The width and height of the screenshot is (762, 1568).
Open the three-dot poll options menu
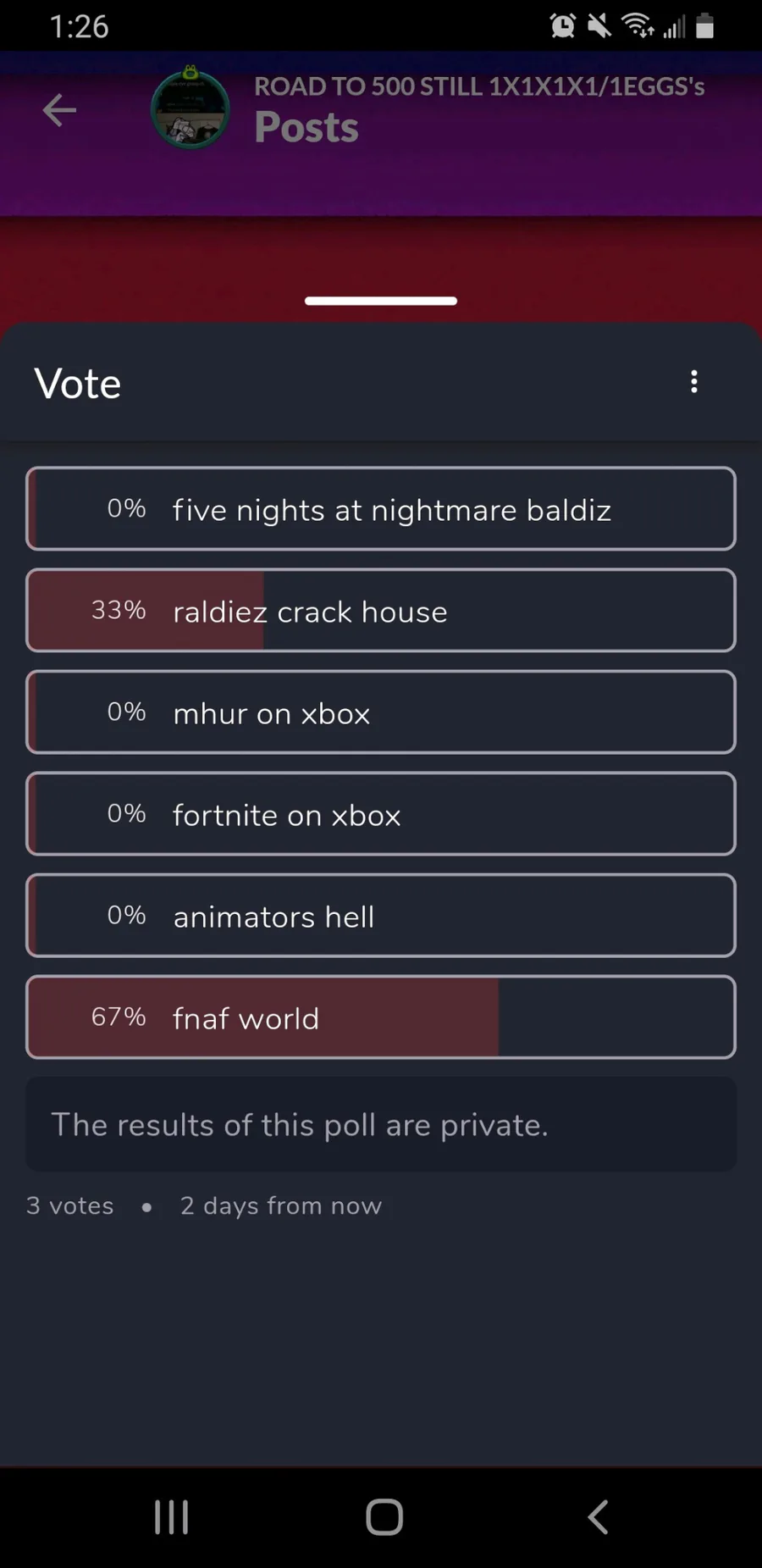coord(694,381)
